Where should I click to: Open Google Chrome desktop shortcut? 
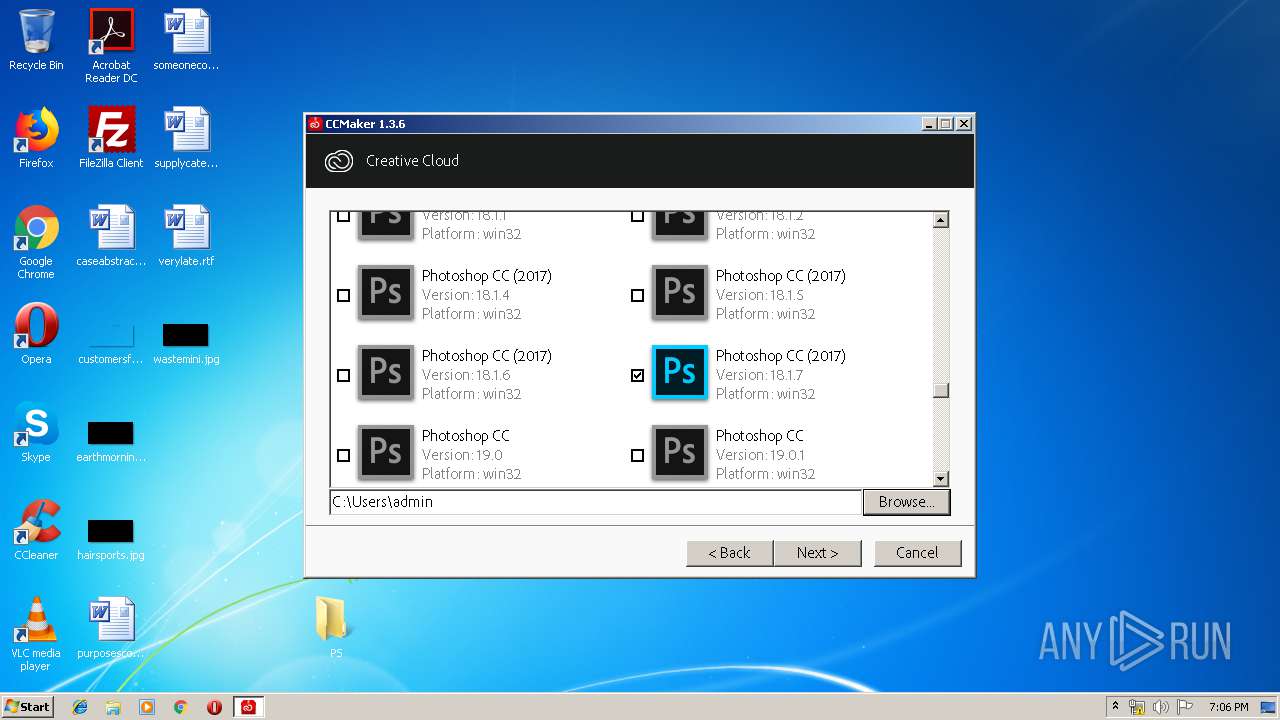36,242
